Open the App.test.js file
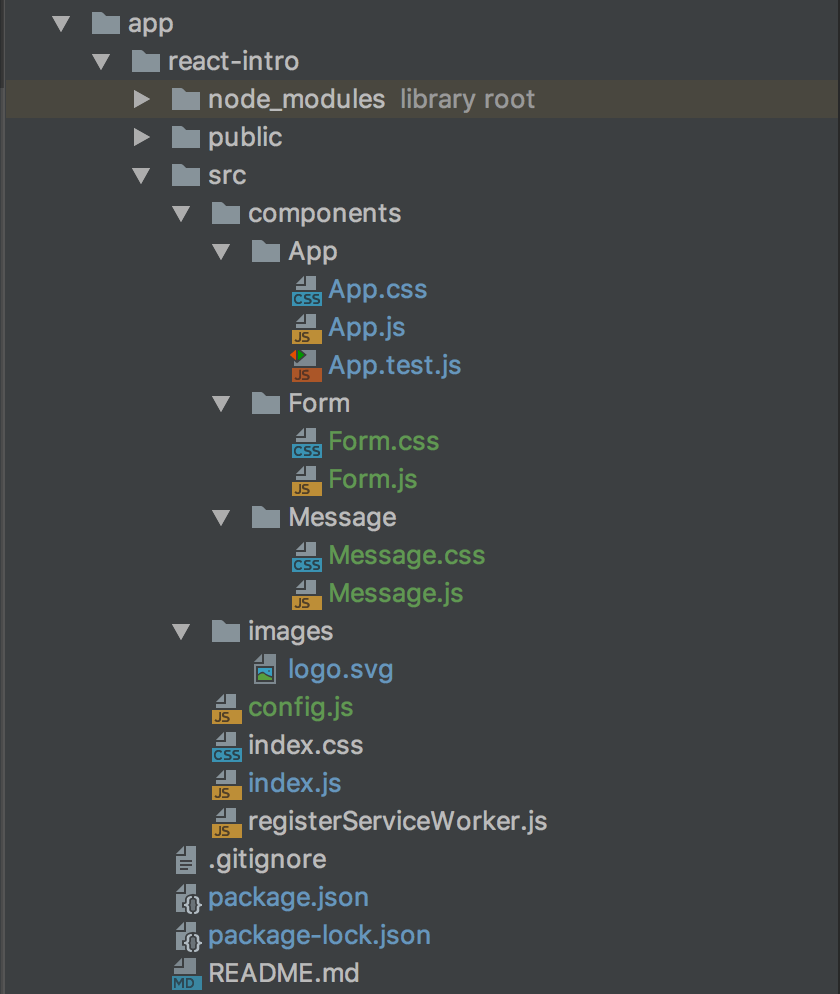The height and width of the screenshot is (994, 840). (x=394, y=366)
